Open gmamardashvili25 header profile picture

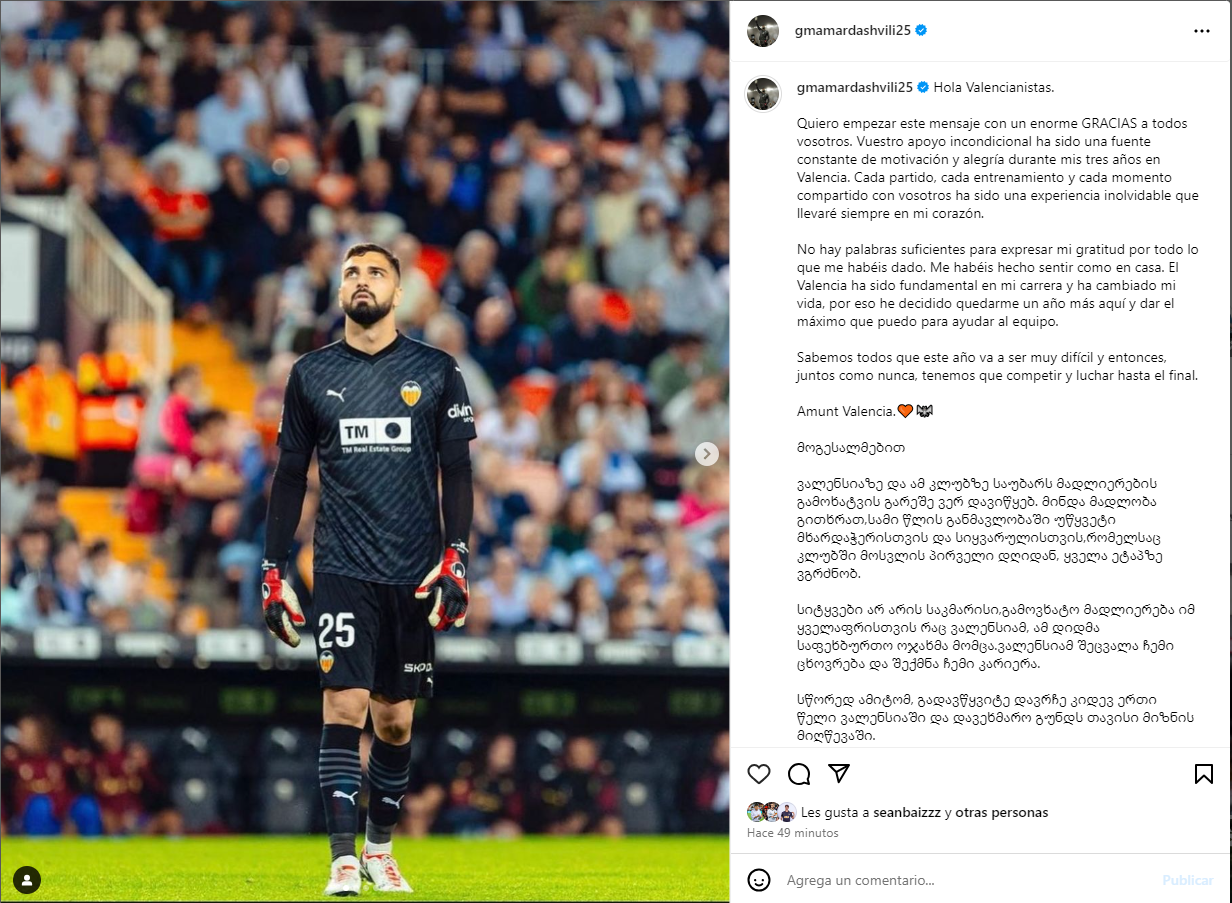coord(763,31)
